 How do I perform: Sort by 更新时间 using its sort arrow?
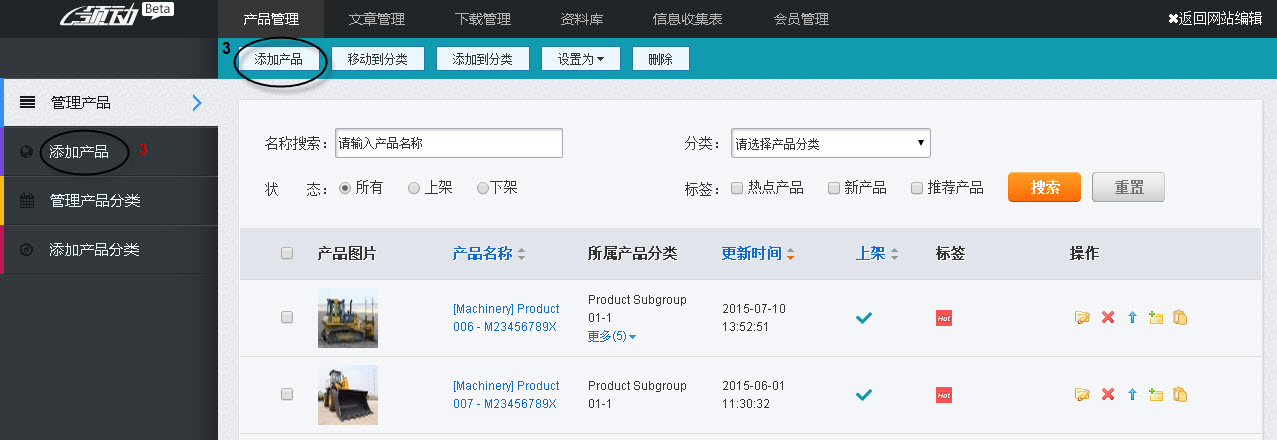(x=791, y=254)
